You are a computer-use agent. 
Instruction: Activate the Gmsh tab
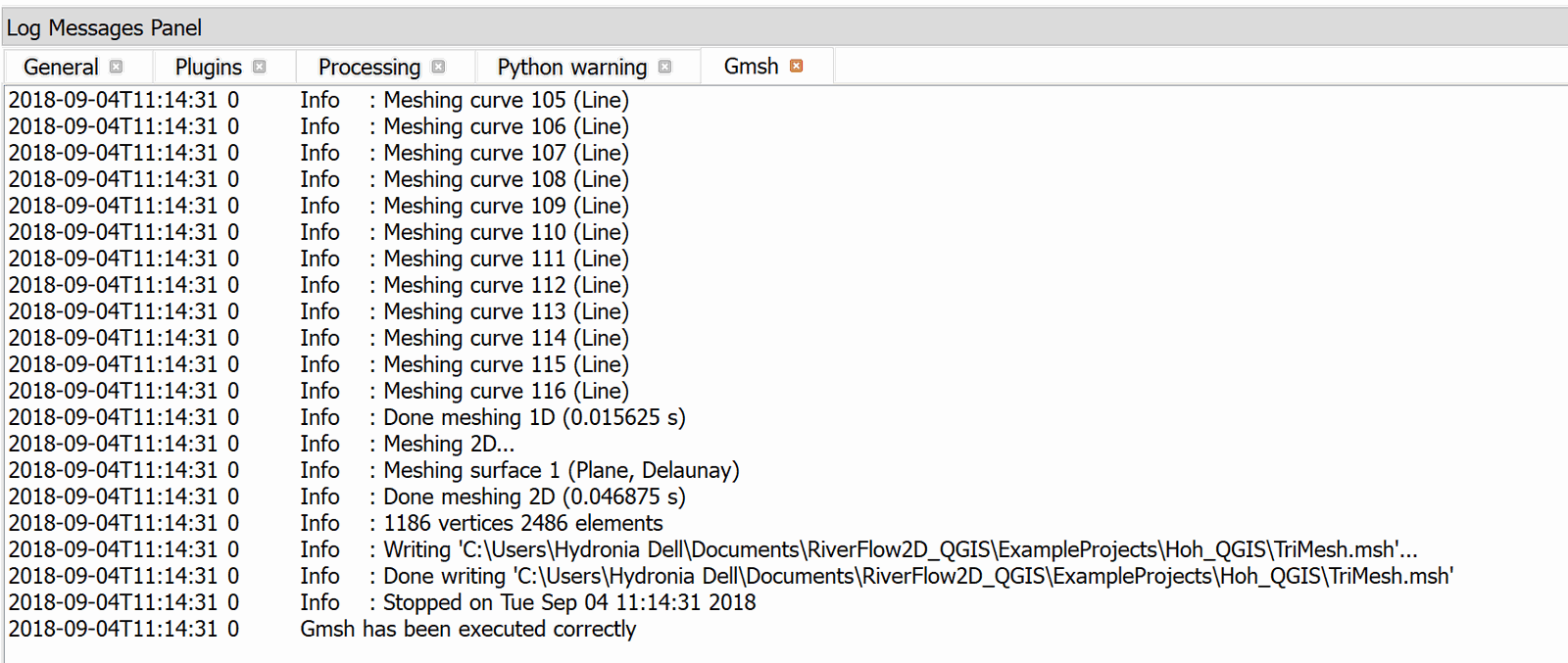(751, 66)
